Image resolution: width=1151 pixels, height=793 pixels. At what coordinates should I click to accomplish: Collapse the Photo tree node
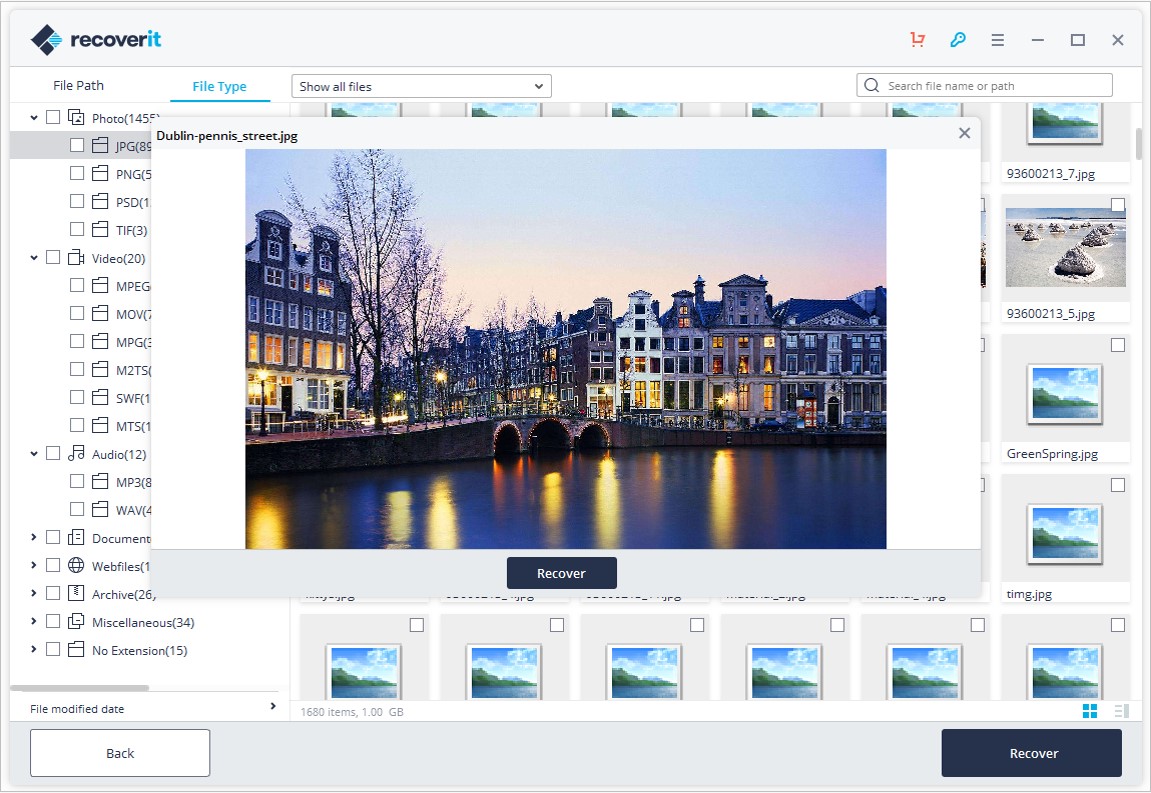(34, 117)
